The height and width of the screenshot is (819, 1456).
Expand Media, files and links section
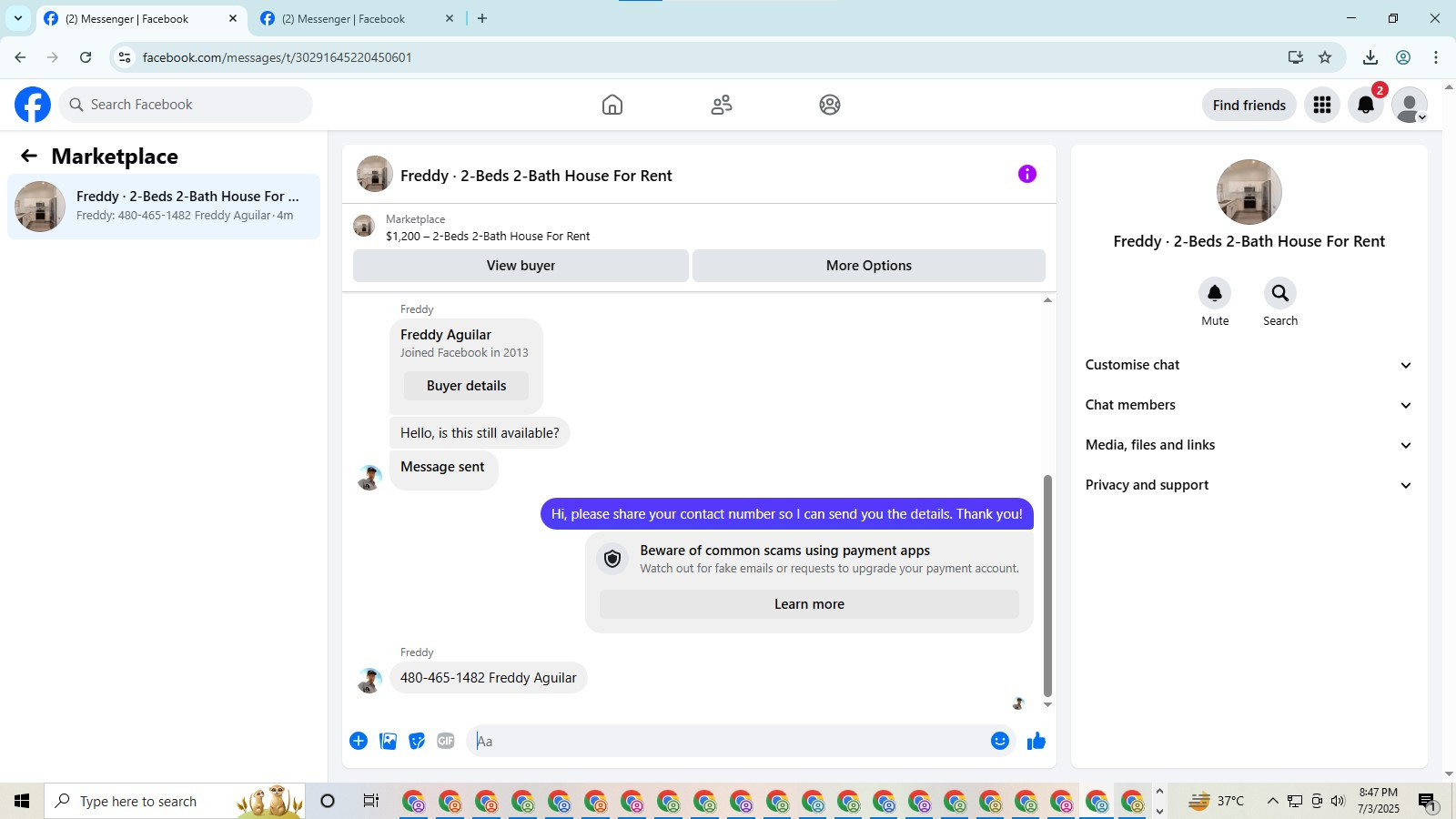click(1249, 445)
